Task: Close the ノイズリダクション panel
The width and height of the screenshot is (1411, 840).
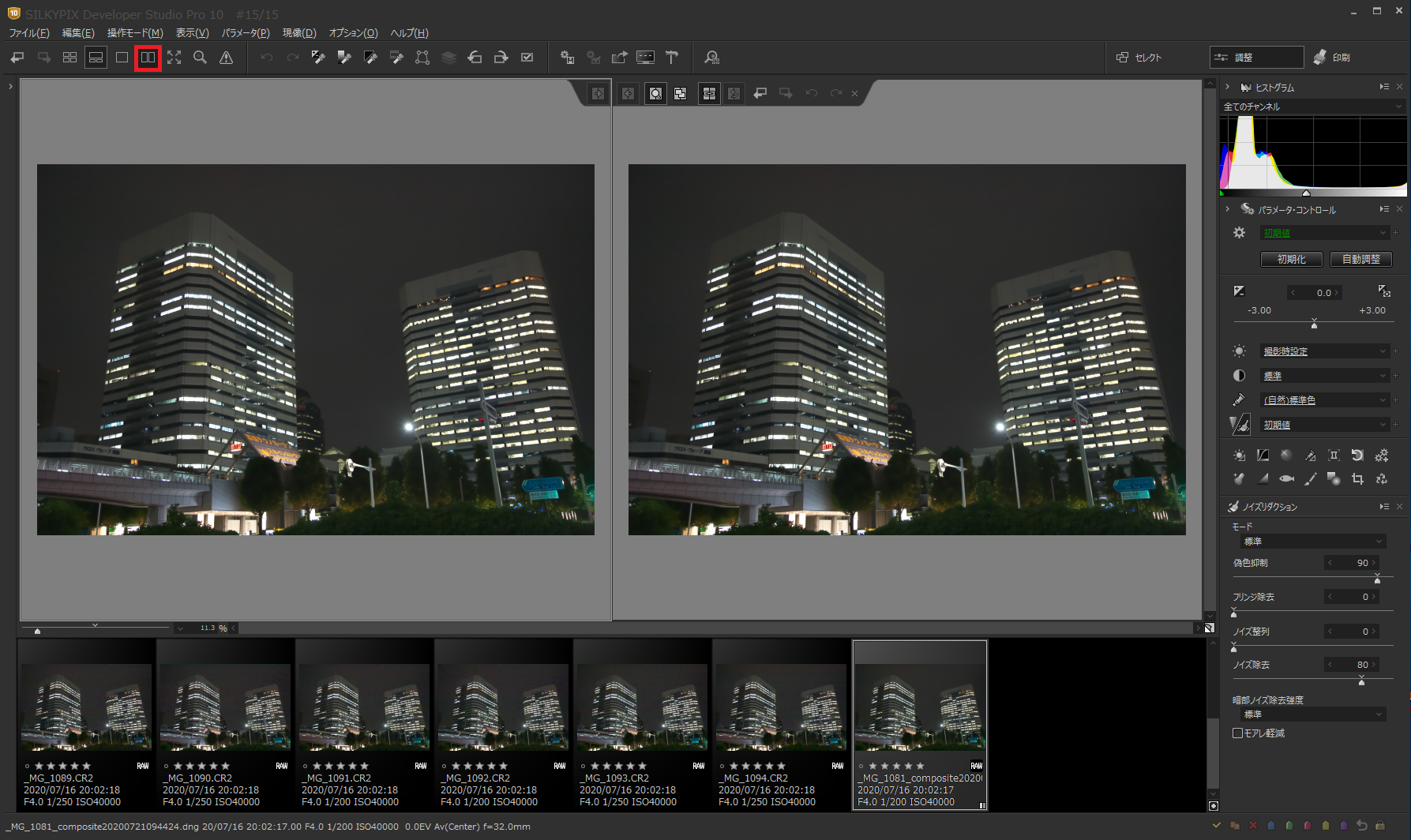Action: (x=1399, y=507)
